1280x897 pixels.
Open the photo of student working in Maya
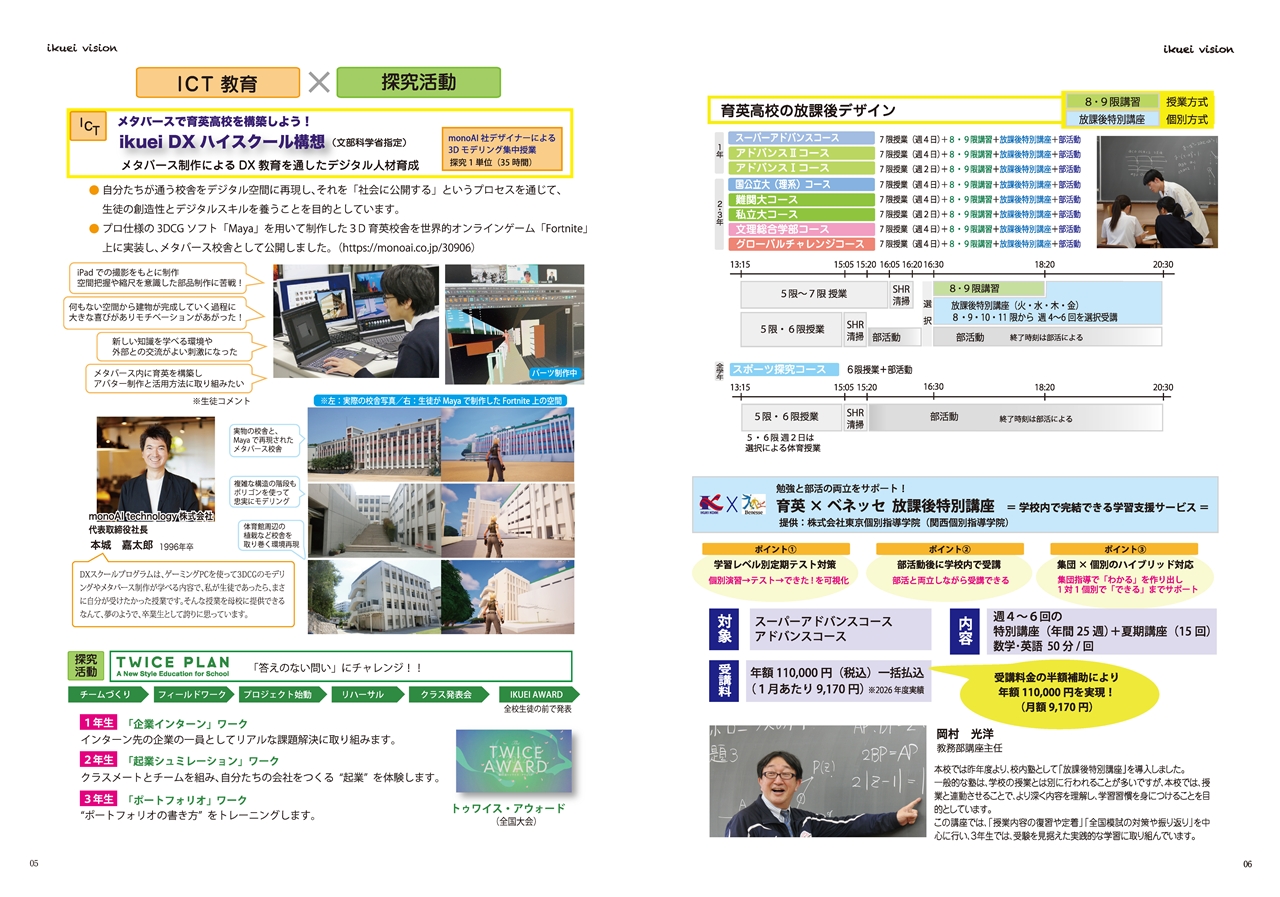tap(355, 321)
